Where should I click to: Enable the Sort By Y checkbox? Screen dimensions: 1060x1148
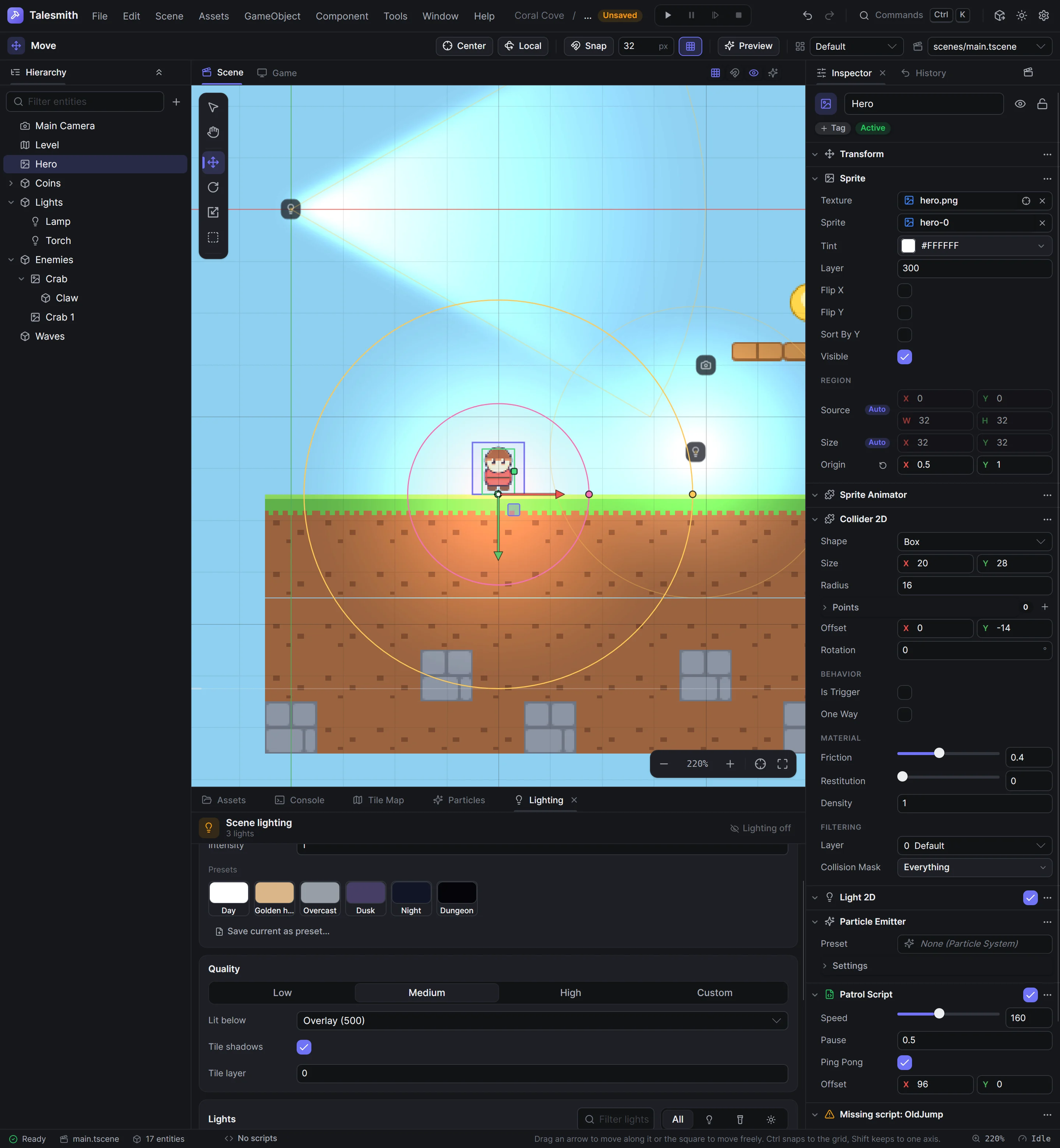coord(904,335)
